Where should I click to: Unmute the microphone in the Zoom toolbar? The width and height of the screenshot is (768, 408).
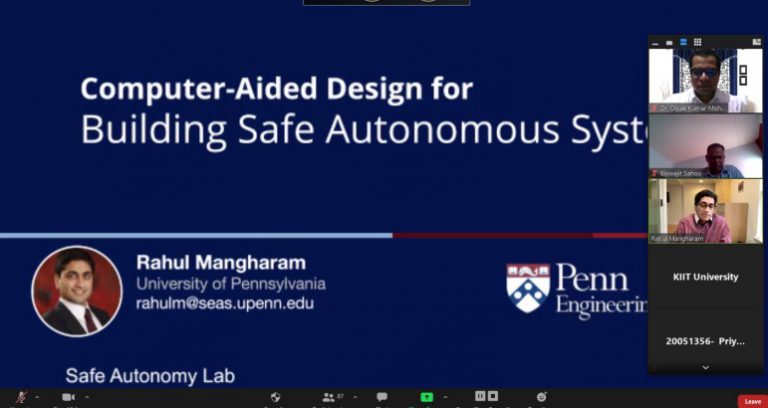click(21, 398)
